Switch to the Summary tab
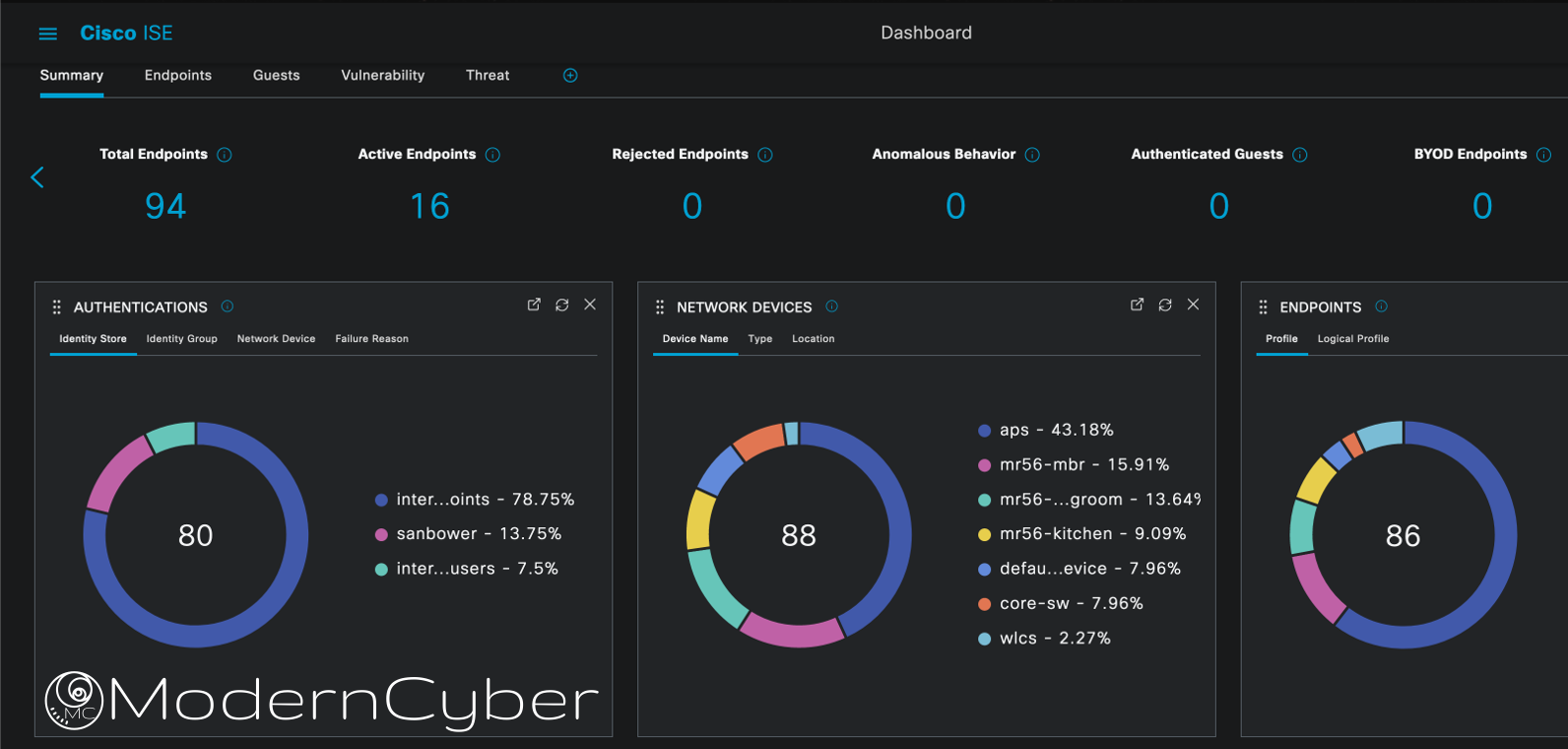Viewport: 1568px width, 749px height. point(71,76)
